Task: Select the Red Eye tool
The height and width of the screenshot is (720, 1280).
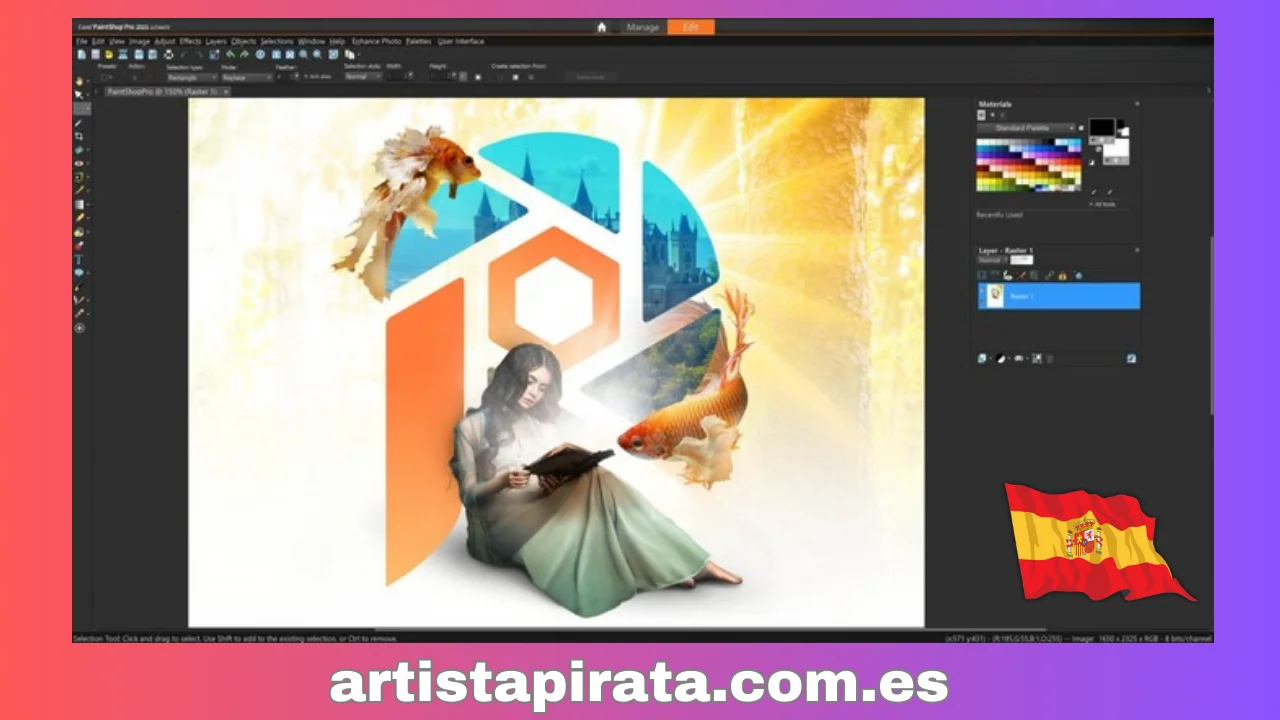Action: click(x=79, y=162)
